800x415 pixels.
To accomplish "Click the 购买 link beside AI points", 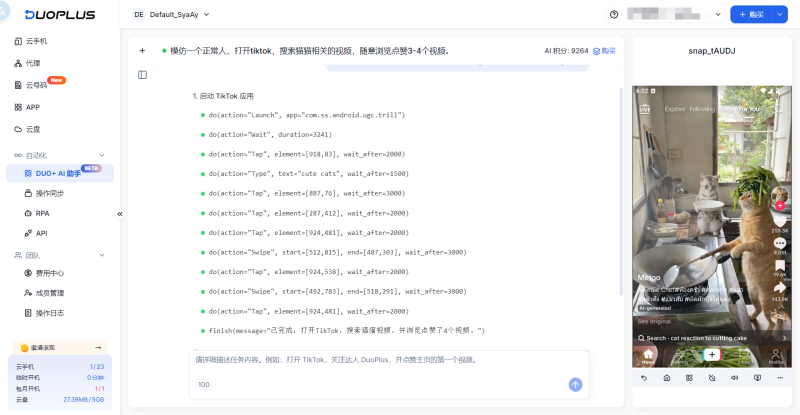I will tap(604, 50).
